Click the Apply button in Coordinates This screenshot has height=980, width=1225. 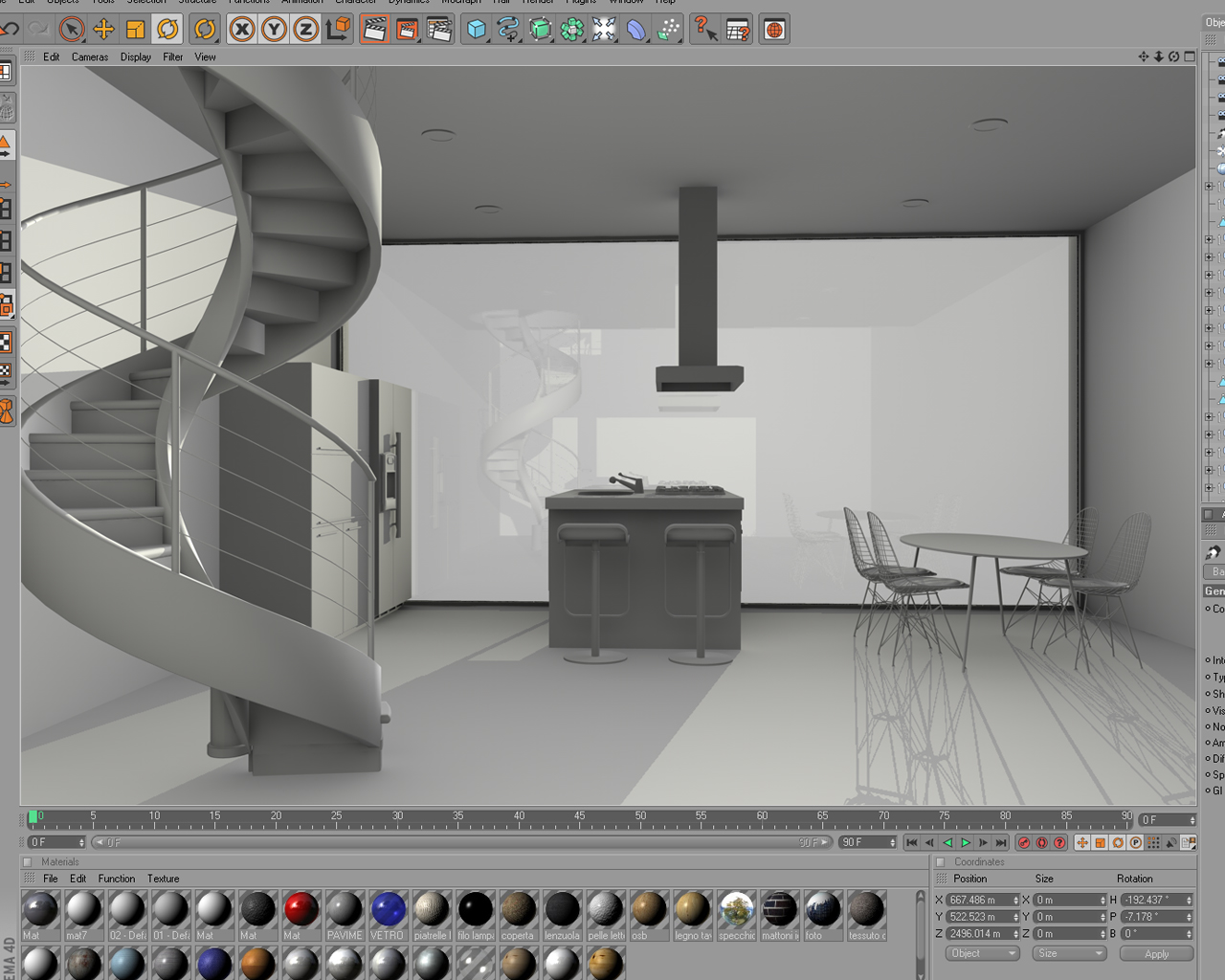[x=1157, y=954]
